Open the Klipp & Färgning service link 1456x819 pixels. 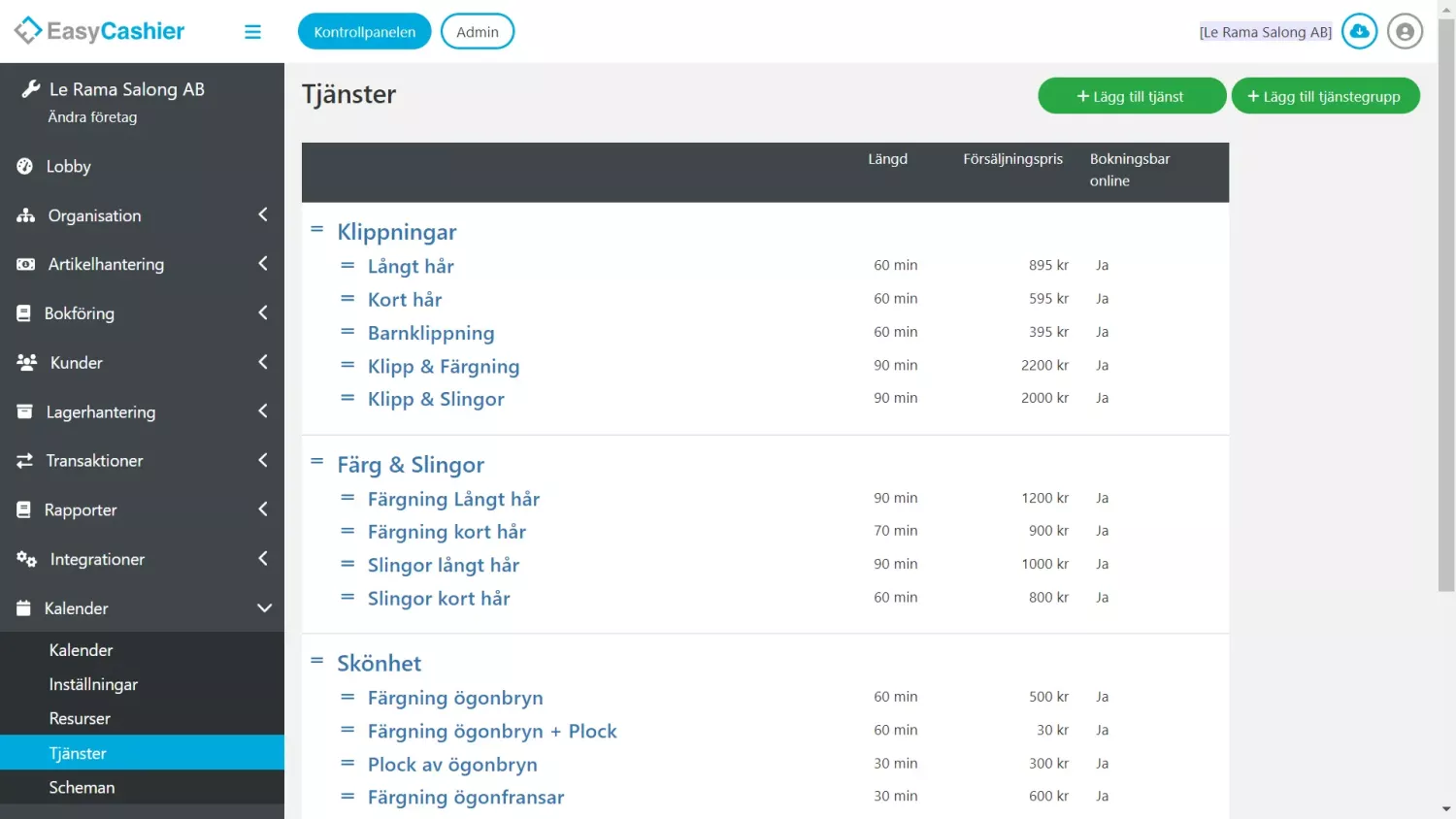[444, 366]
